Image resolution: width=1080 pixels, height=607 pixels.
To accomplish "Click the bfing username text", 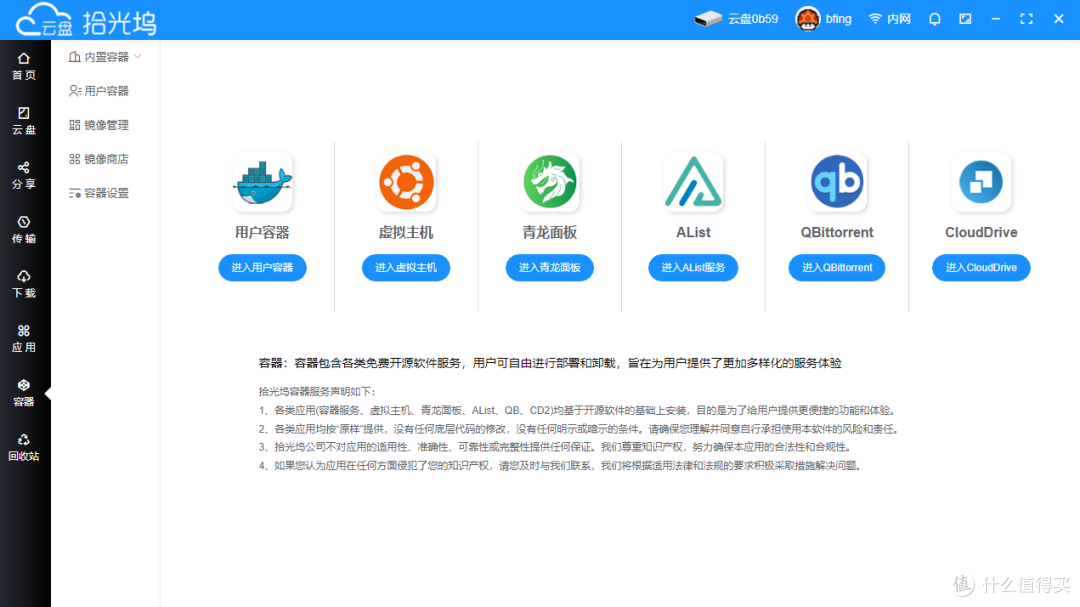I will tap(838, 19).
